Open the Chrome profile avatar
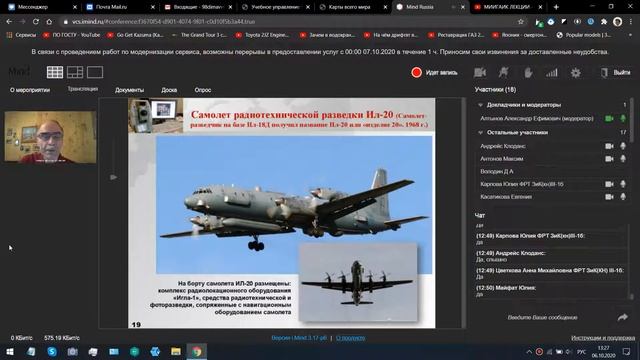 [x=618, y=22]
